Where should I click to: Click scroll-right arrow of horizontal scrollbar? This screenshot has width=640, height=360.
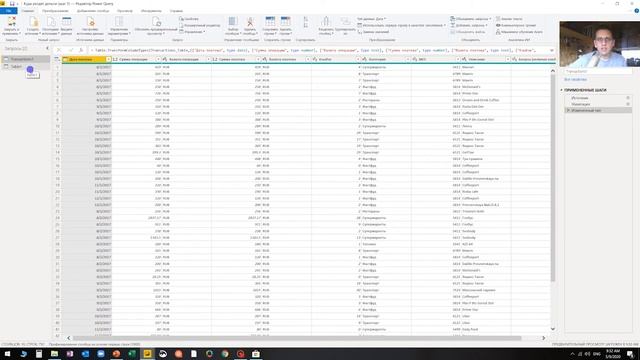[543, 338]
